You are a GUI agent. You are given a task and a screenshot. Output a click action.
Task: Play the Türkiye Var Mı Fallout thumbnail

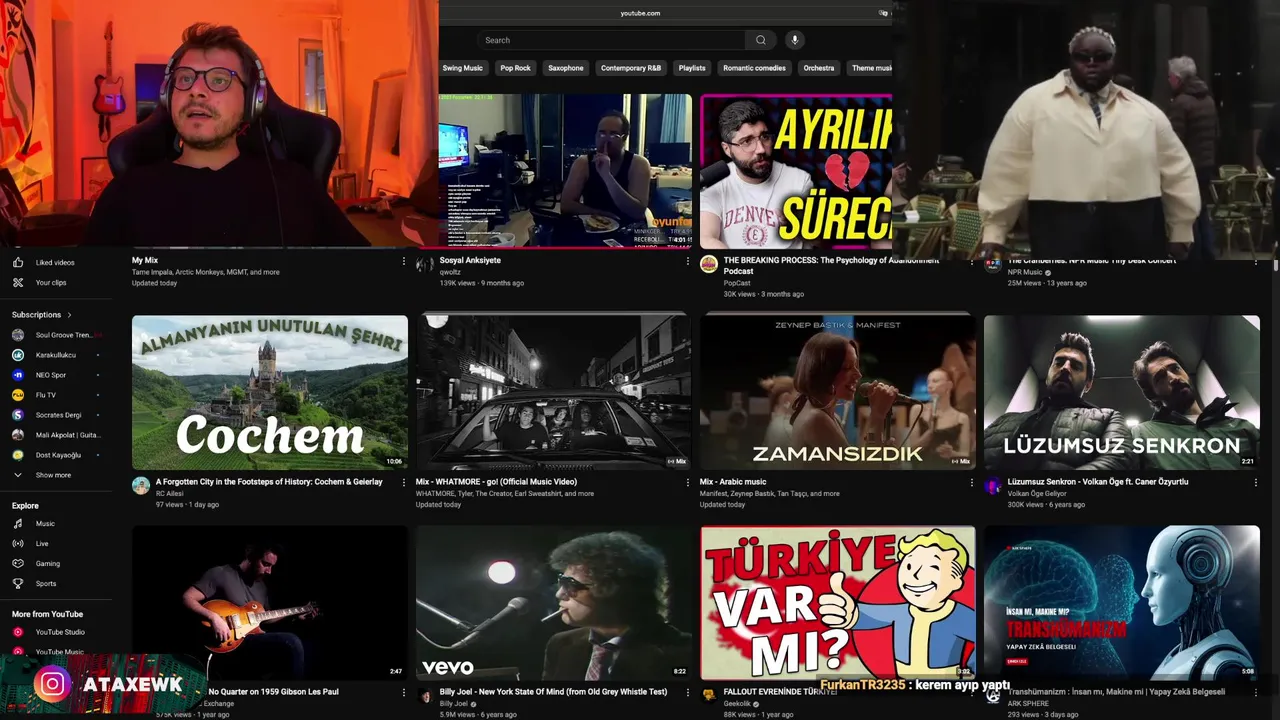[838, 603]
